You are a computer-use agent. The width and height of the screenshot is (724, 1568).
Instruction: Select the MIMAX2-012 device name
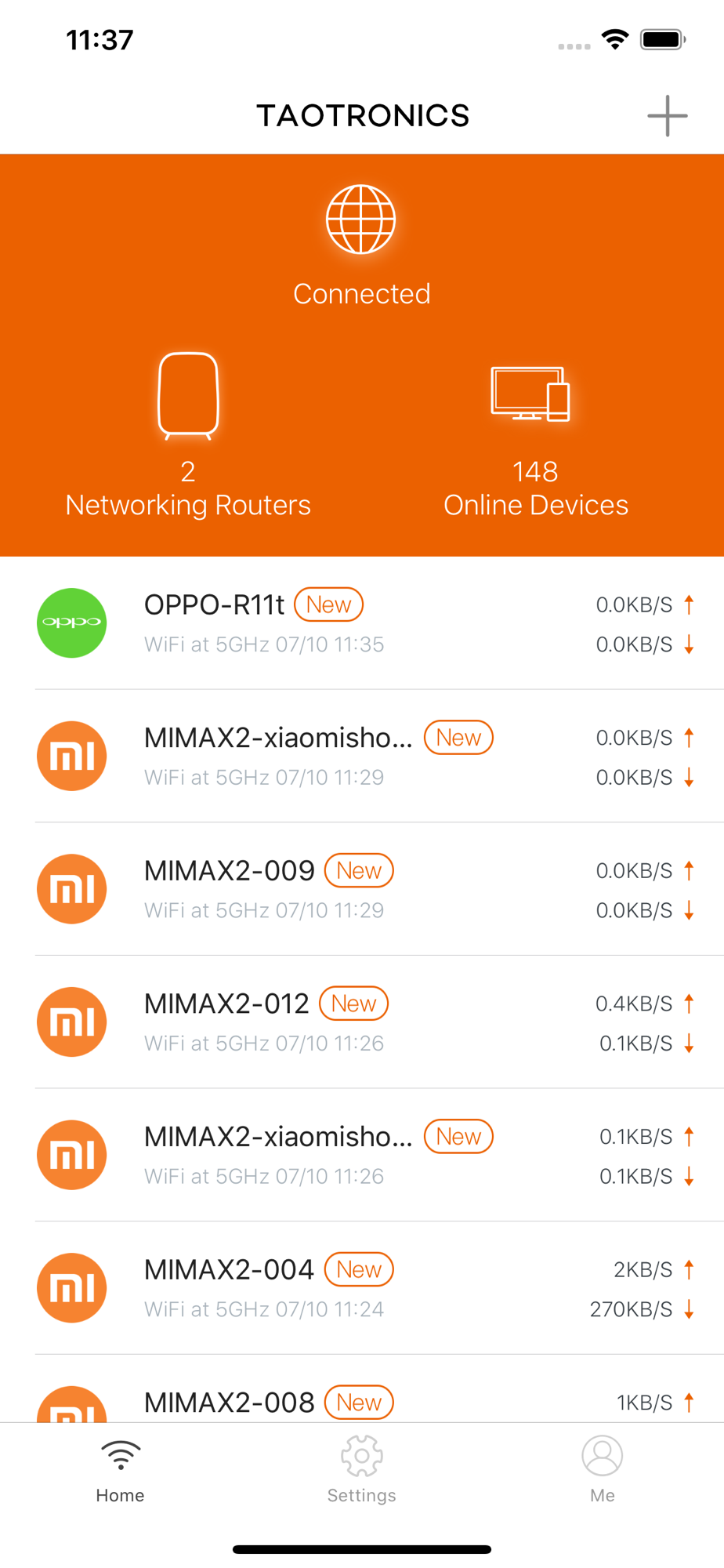[226, 1004]
